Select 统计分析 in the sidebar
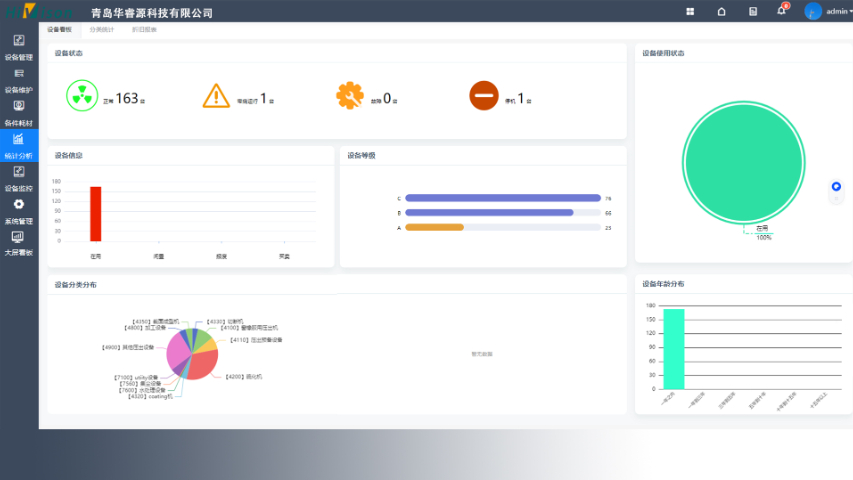Image resolution: width=853 pixels, height=480 pixels. (x=18, y=145)
